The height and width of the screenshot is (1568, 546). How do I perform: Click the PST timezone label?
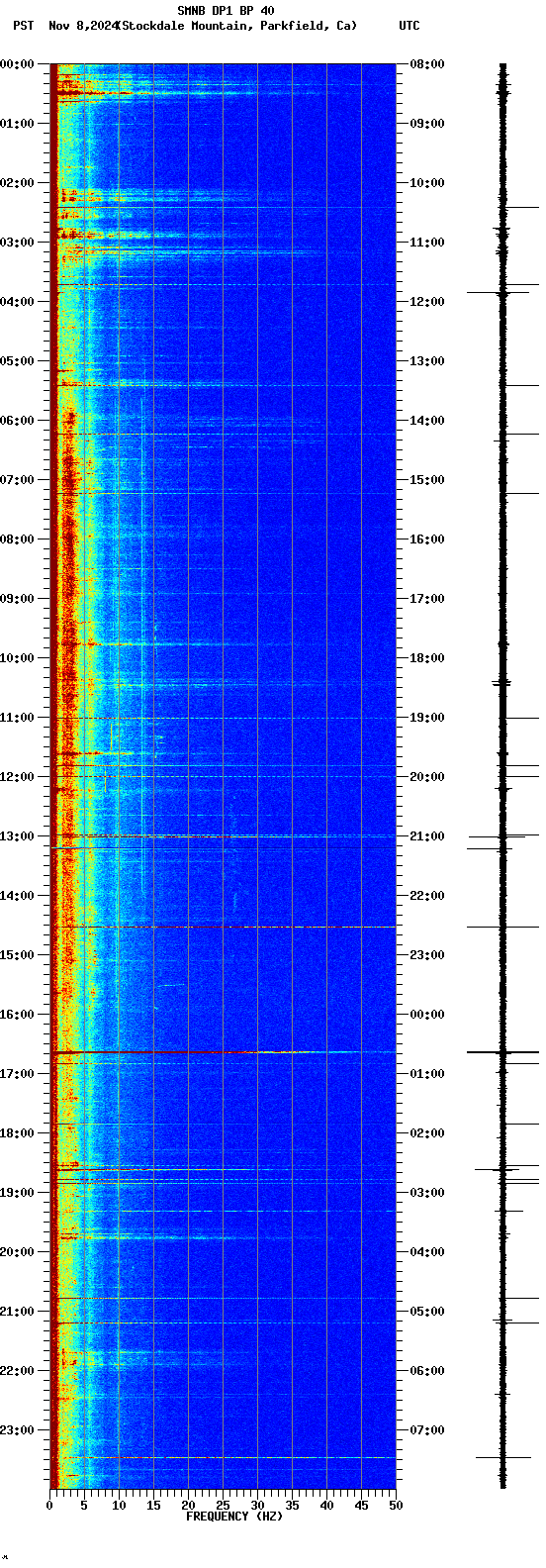(23, 26)
